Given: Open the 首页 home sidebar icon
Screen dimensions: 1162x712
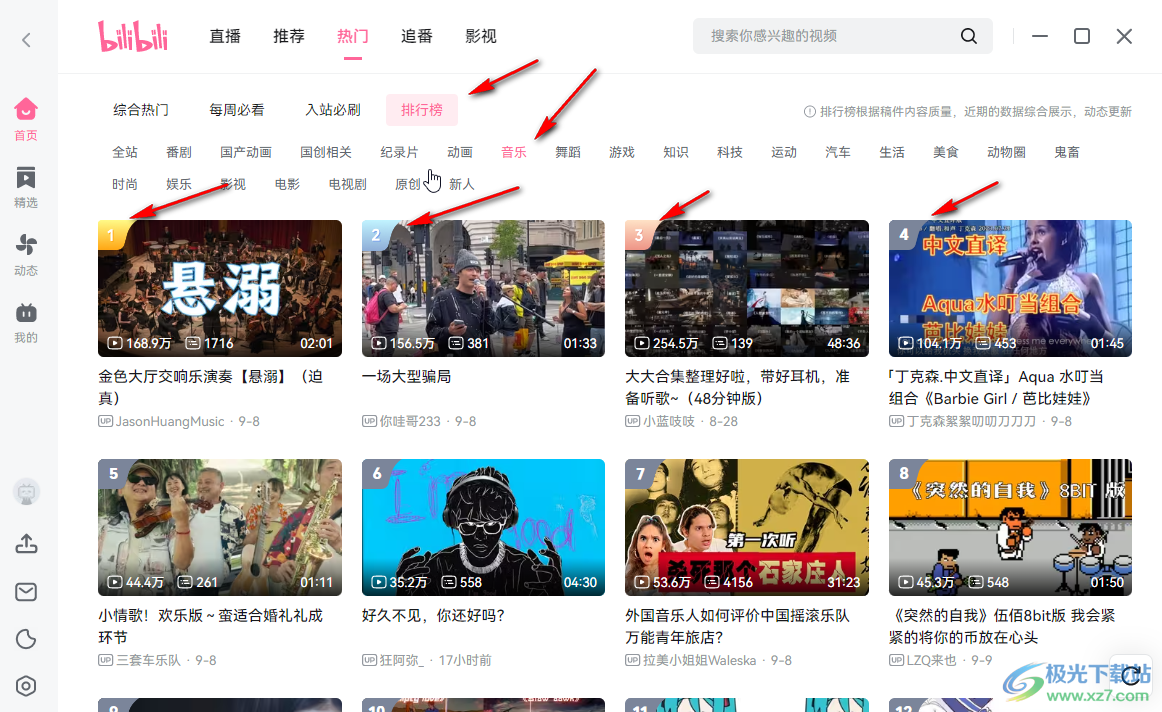Looking at the screenshot, I should tap(26, 119).
